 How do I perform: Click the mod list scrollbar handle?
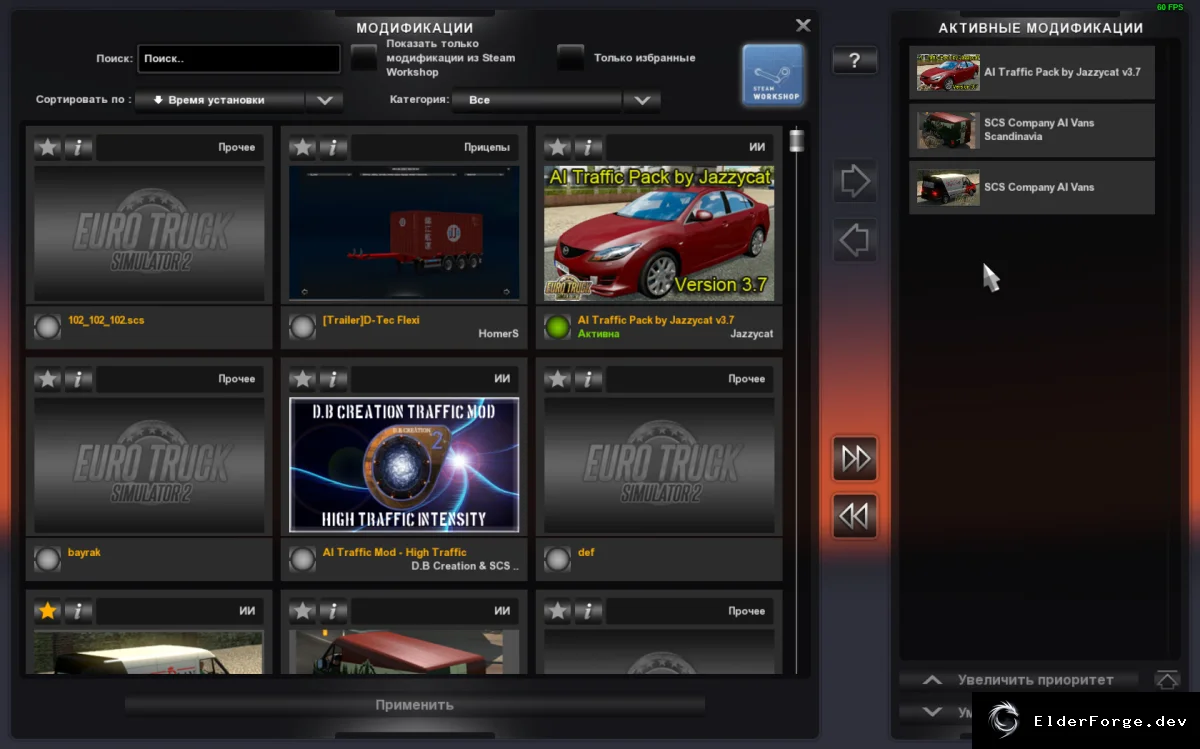coord(797,140)
